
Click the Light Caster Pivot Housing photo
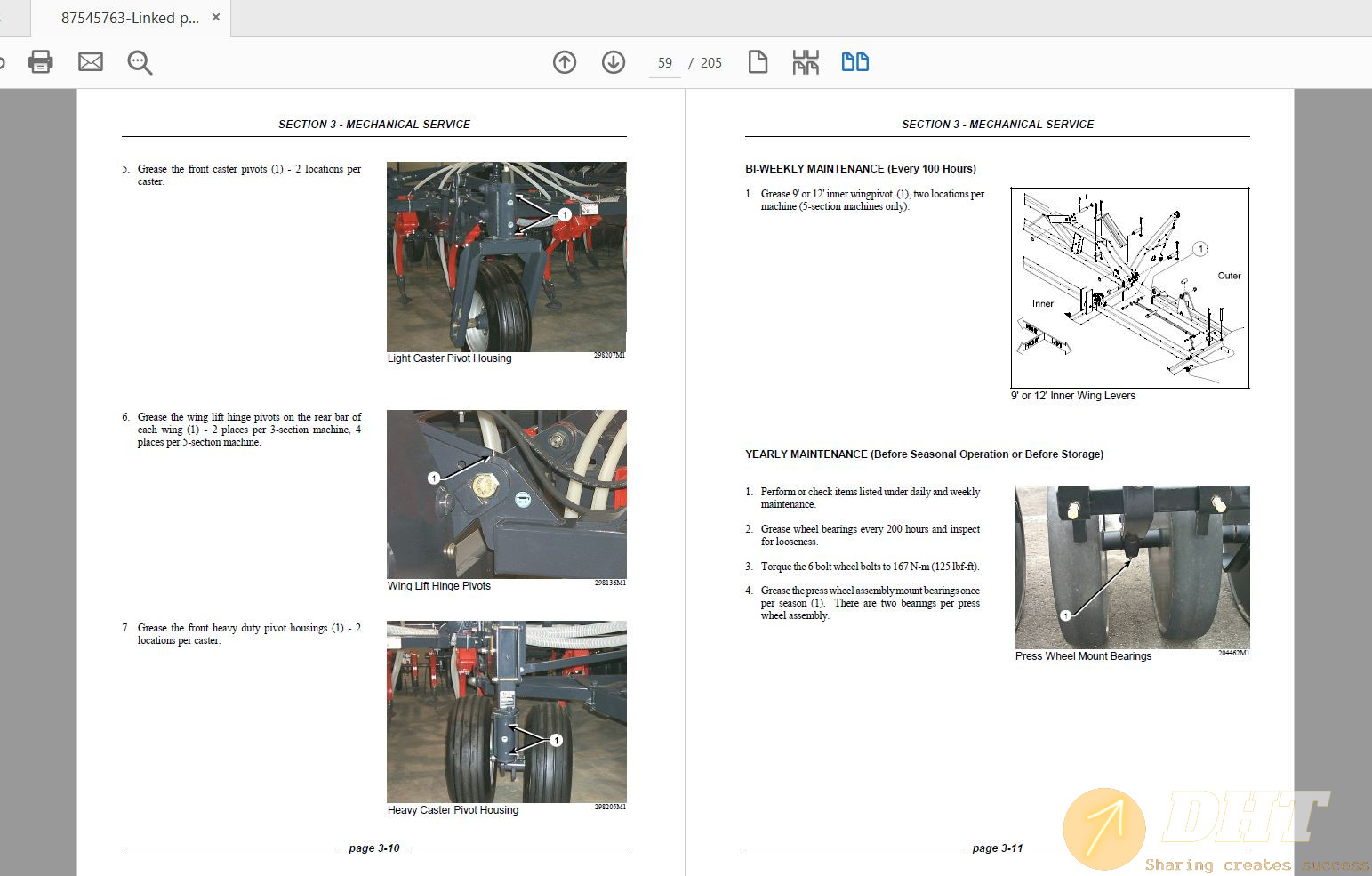point(506,256)
